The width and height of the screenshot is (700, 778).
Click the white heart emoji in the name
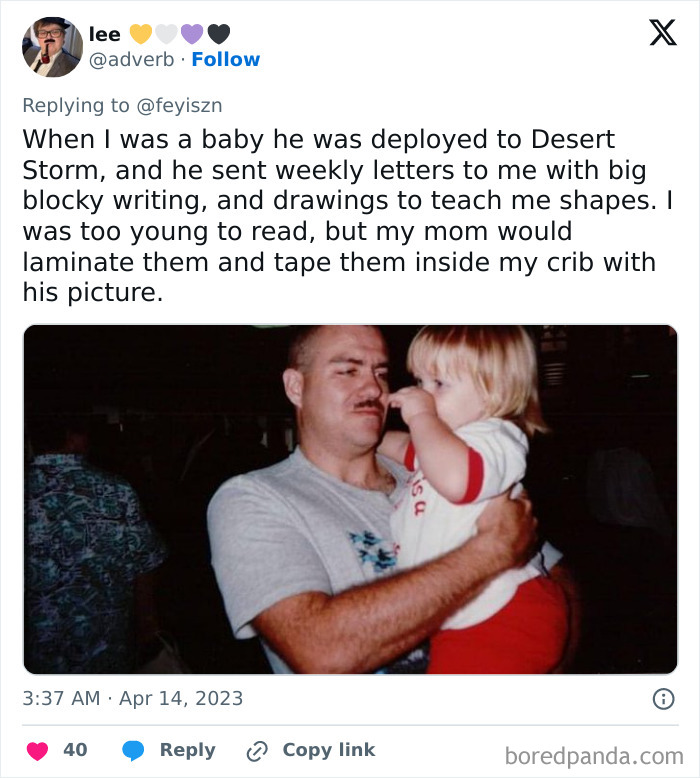tap(166, 34)
